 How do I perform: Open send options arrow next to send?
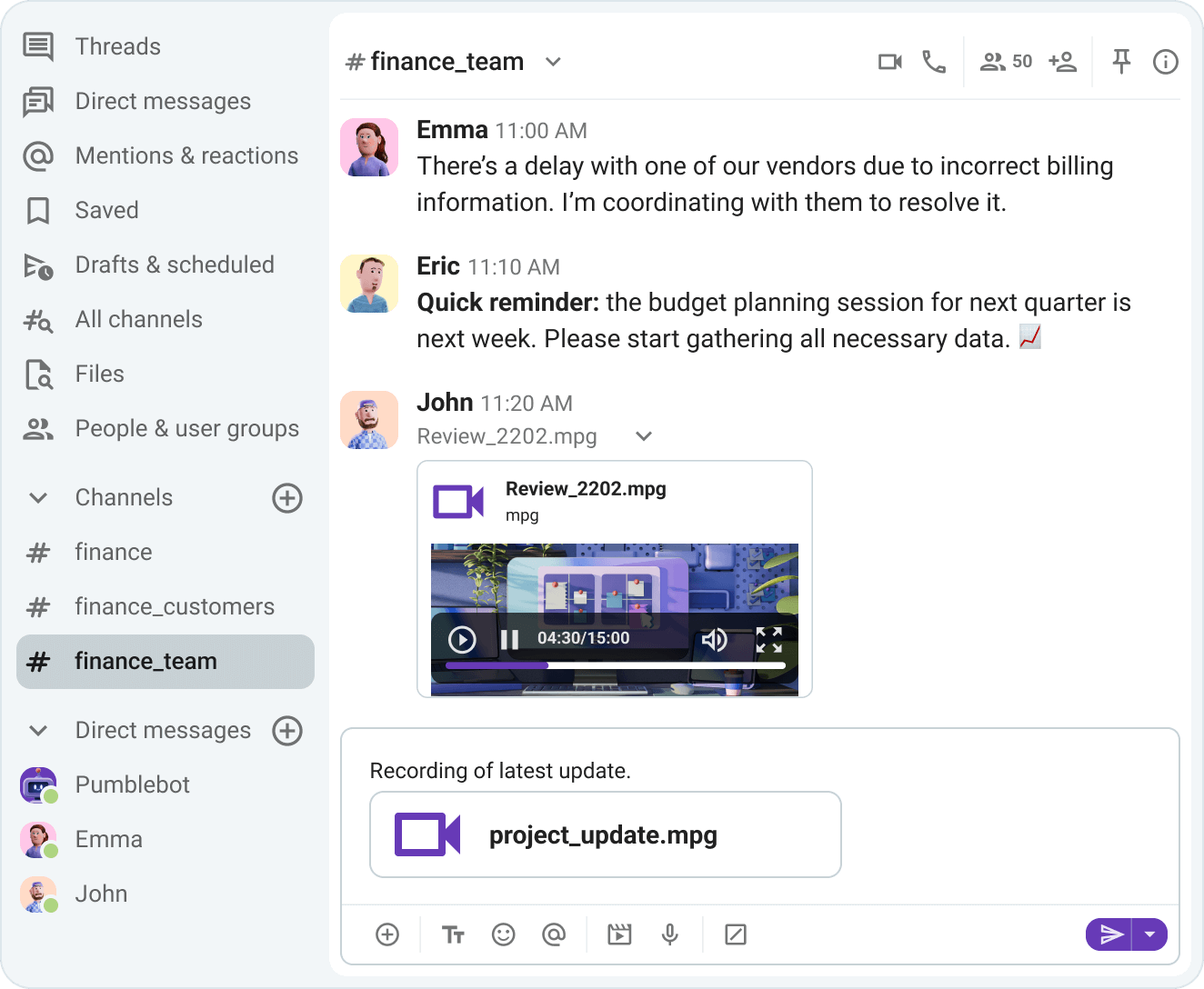click(1149, 934)
